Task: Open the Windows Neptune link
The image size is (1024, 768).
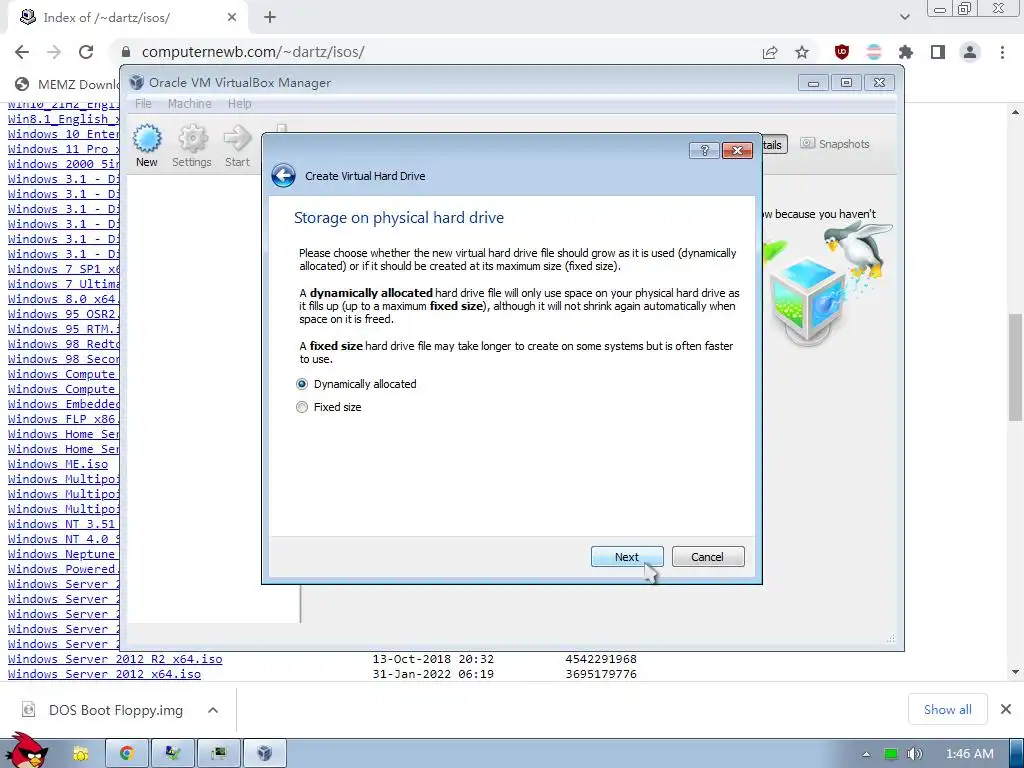Action: click(x=63, y=554)
